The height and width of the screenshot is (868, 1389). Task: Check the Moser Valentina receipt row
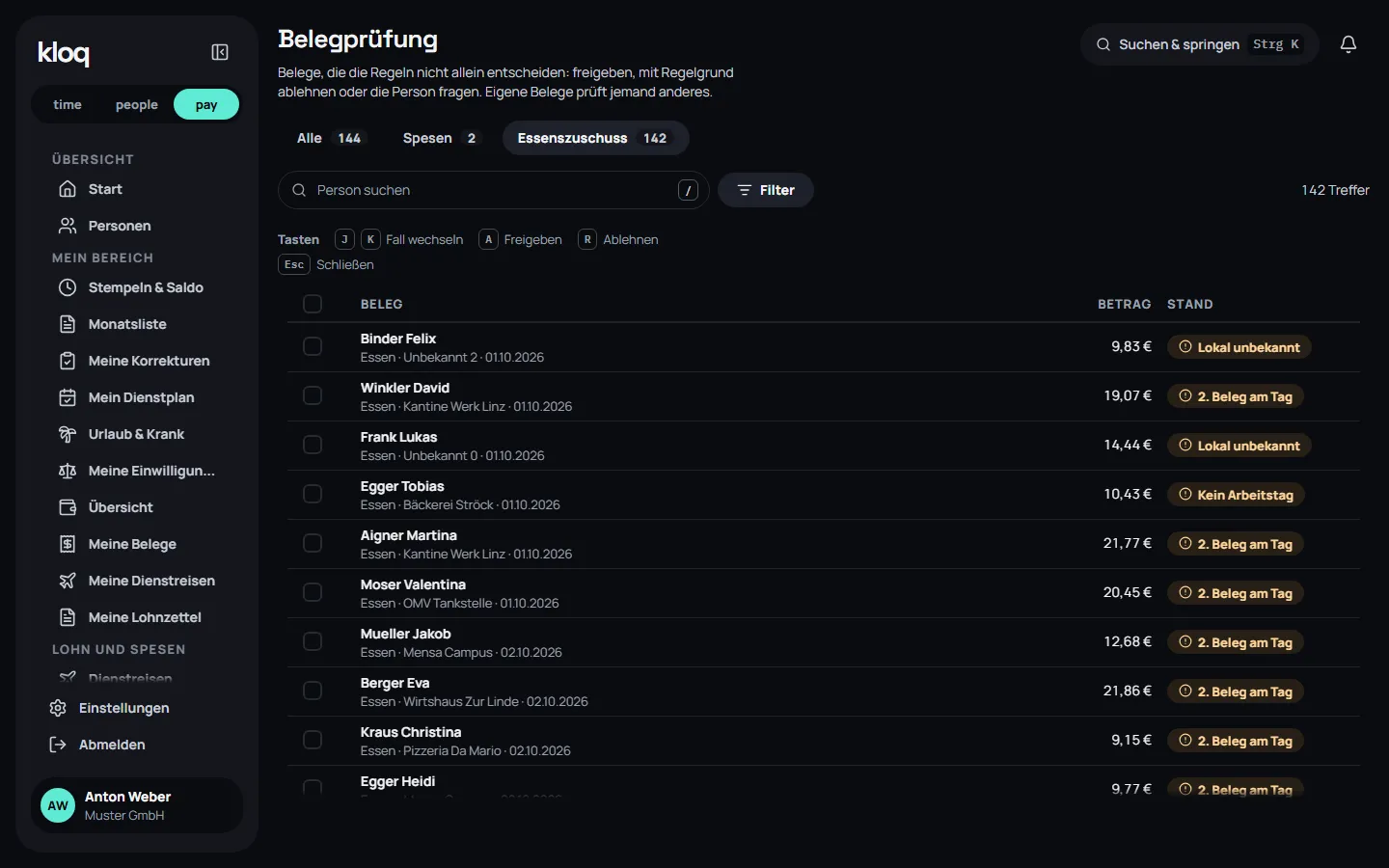pos(313,592)
